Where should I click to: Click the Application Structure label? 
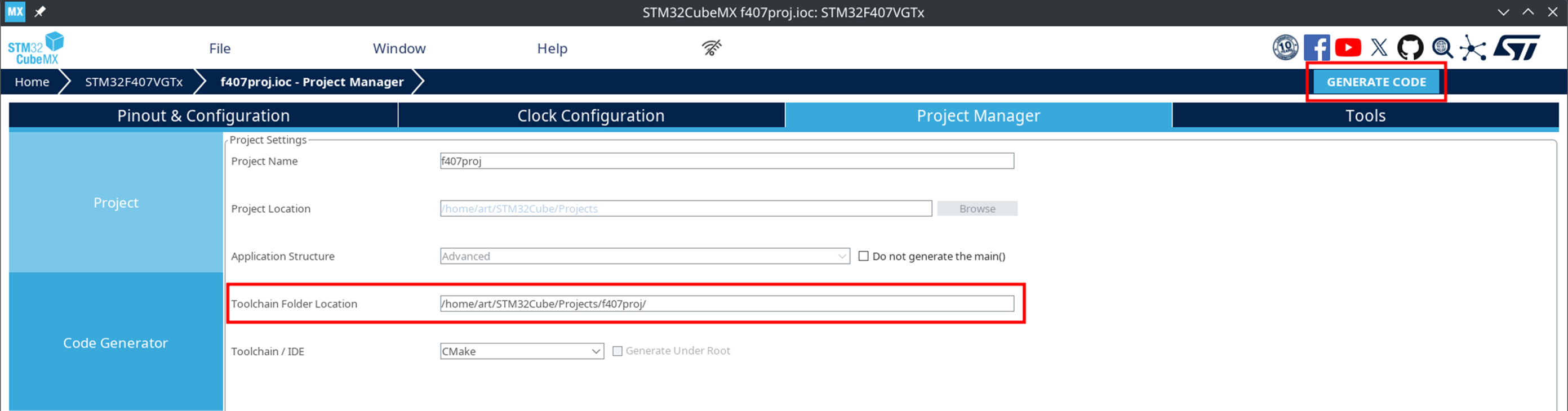pyautogui.click(x=282, y=256)
